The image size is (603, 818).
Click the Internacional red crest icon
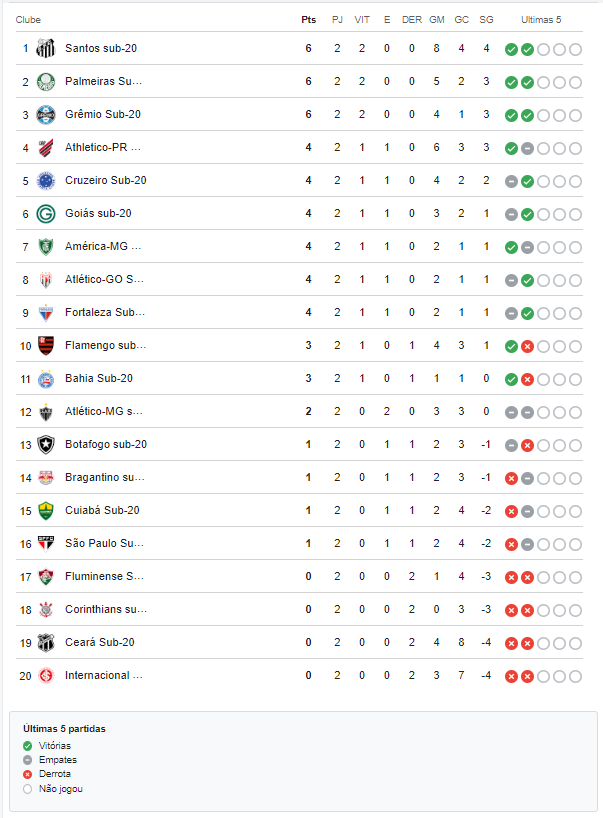coord(46,676)
